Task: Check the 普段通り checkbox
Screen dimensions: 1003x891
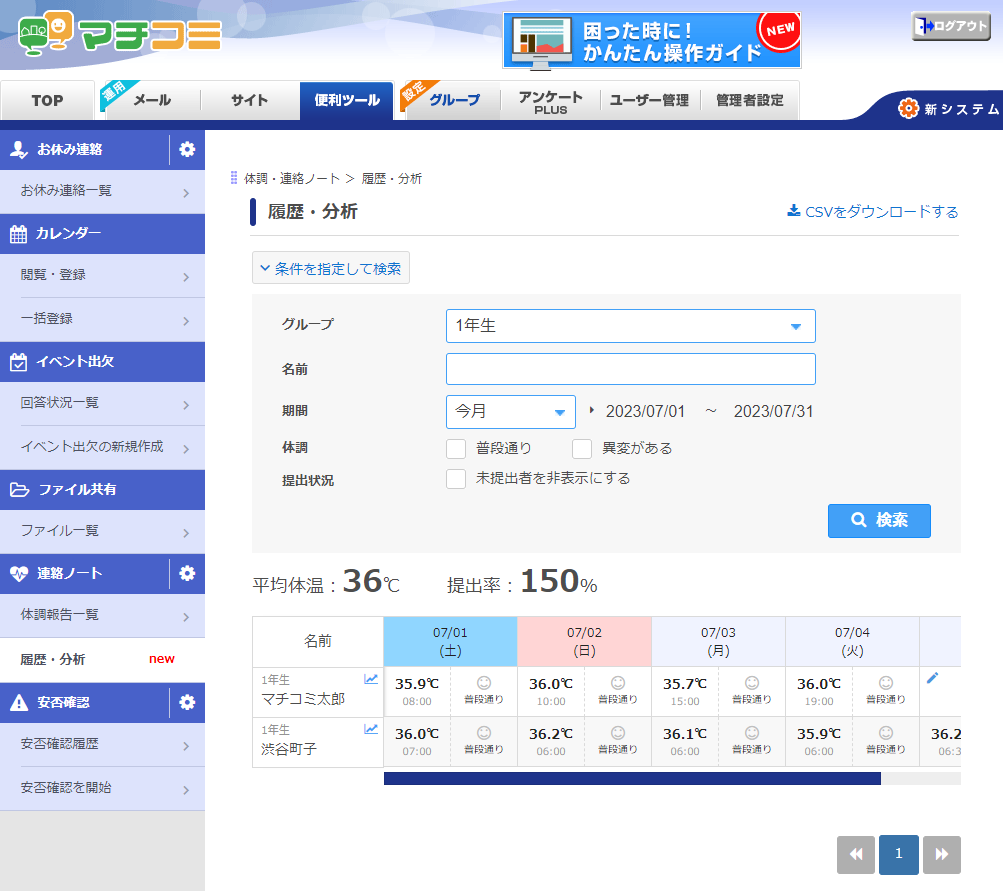Action: click(456, 448)
